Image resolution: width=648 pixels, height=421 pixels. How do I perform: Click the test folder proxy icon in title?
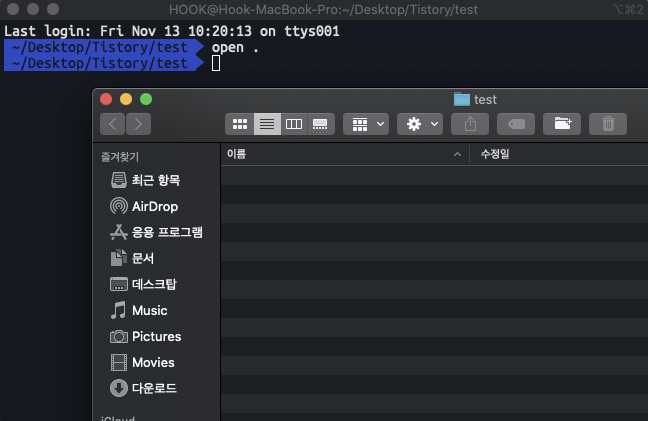point(462,100)
